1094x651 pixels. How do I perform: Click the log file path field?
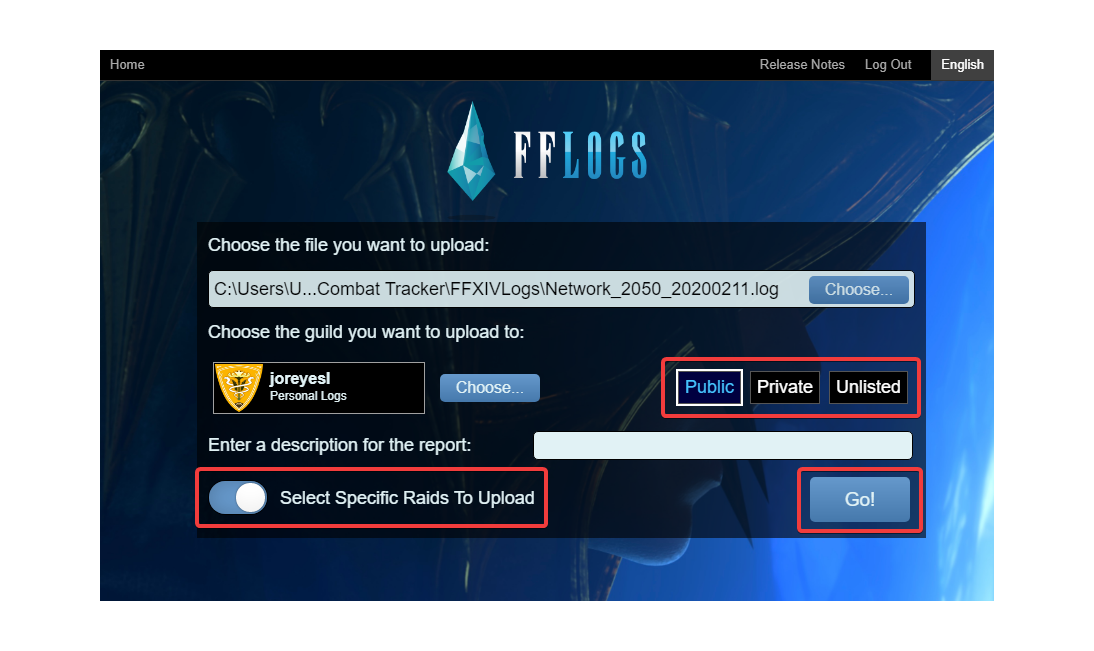pyautogui.click(x=508, y=290)
